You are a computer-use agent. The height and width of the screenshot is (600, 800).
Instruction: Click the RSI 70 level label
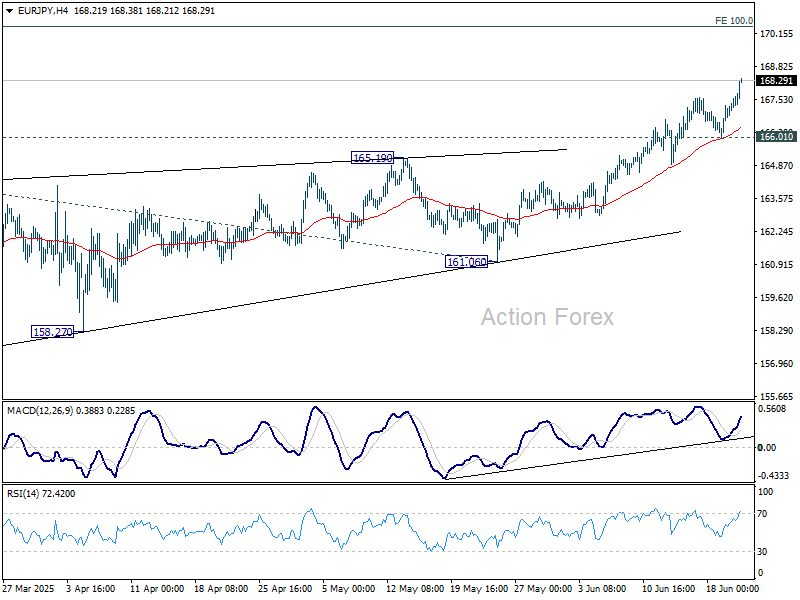[x=762, y=514]
